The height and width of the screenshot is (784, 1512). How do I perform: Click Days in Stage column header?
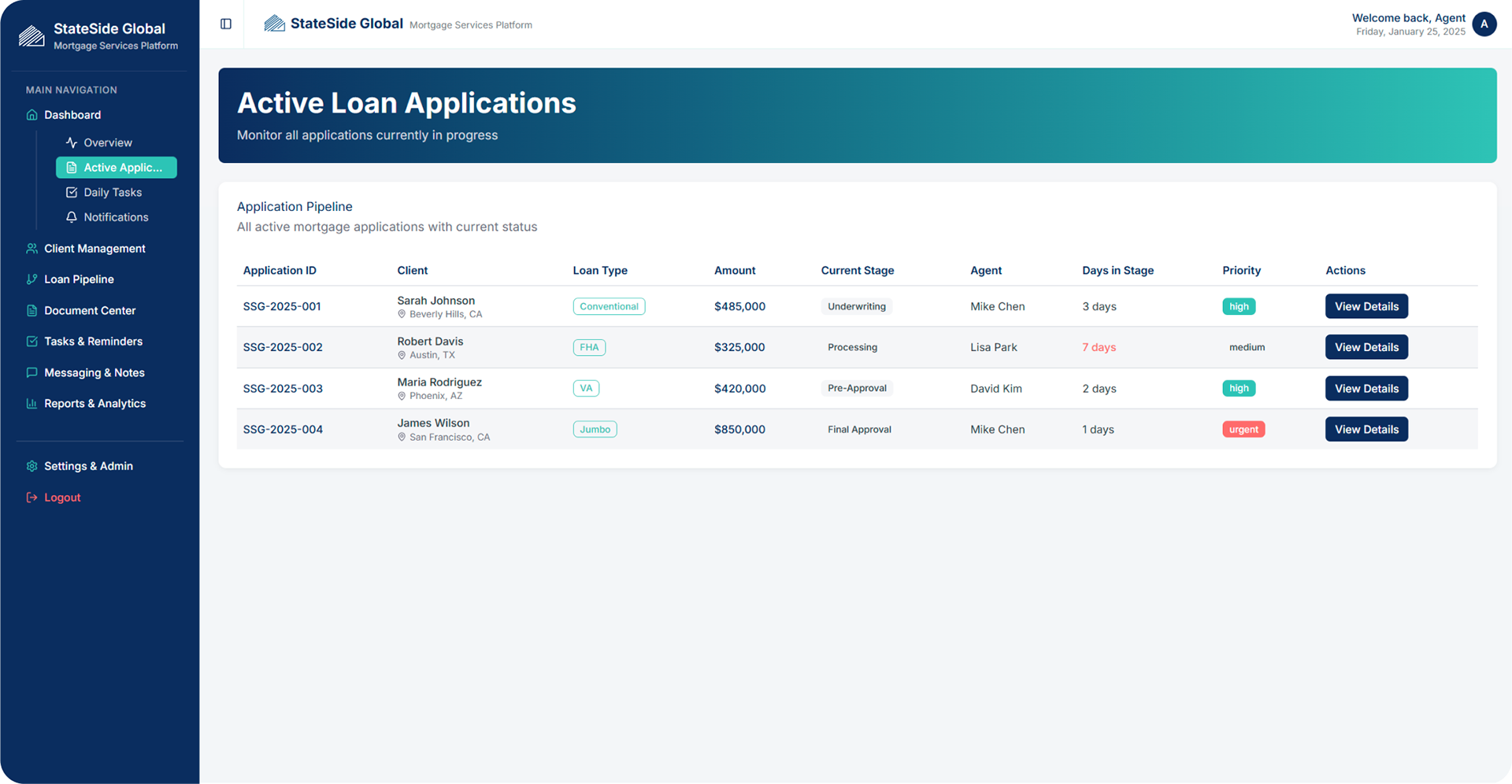click(1117, 270)
